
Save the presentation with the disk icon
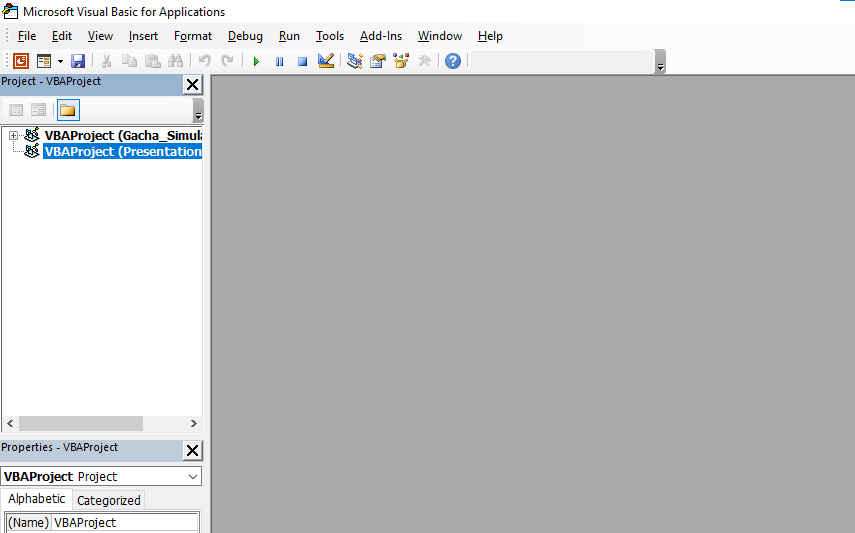tap(78, 61)
